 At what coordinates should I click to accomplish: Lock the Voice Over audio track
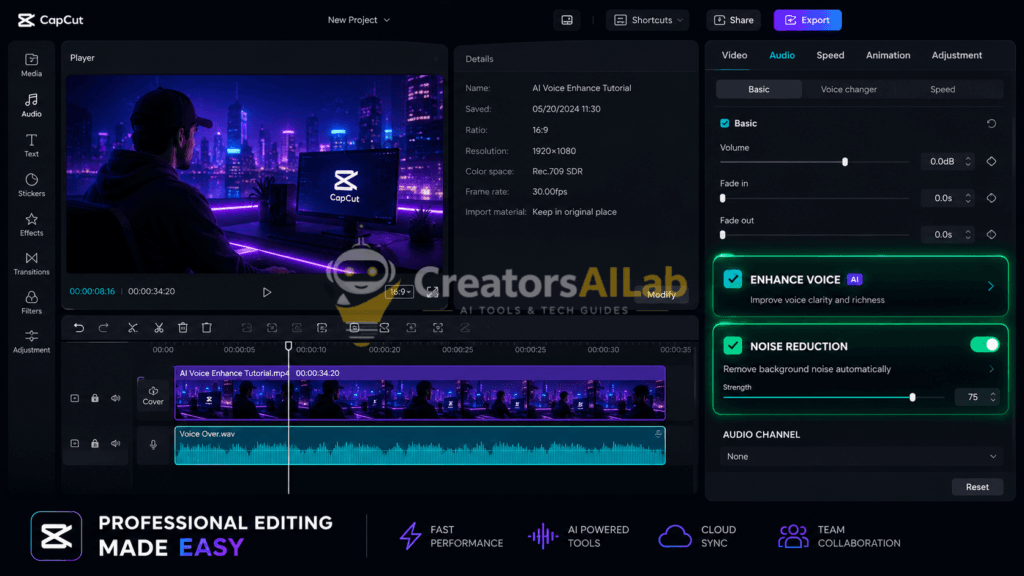(95, 443)
